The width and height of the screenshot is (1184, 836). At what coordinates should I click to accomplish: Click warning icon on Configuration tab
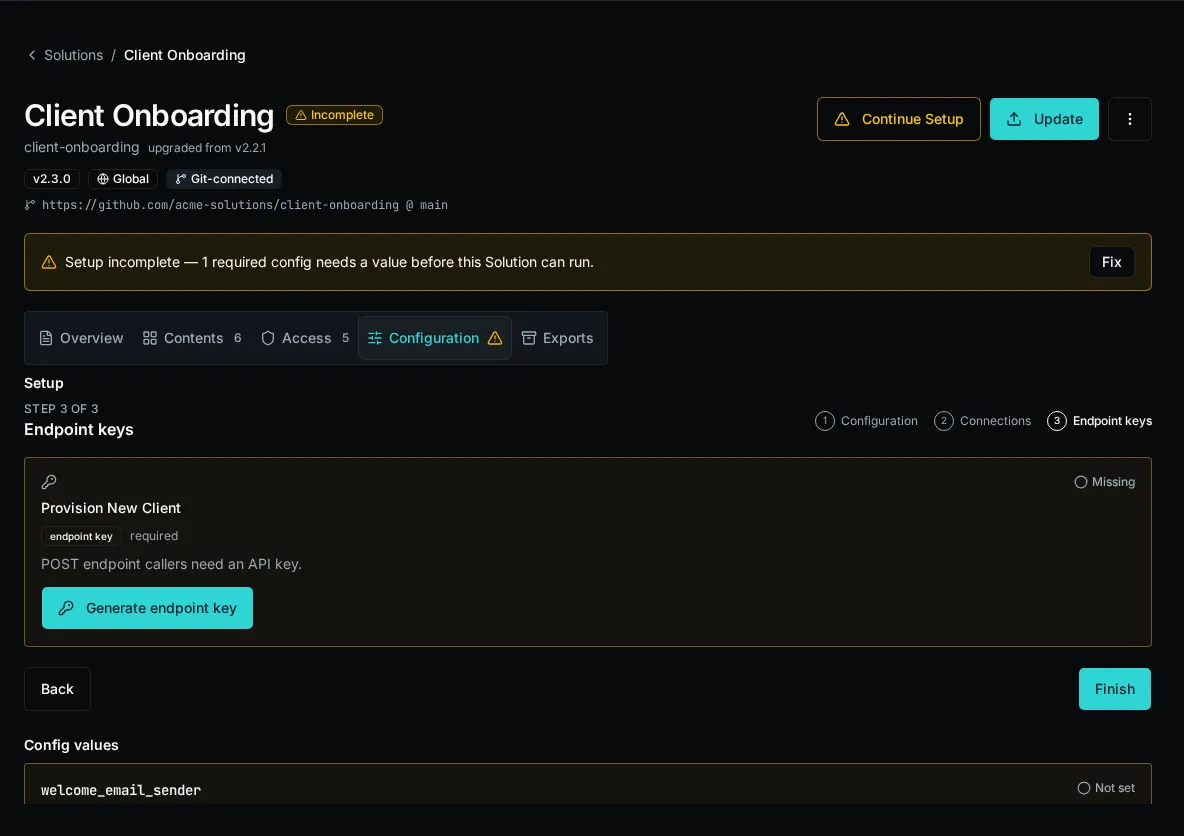tap(495, 338)
